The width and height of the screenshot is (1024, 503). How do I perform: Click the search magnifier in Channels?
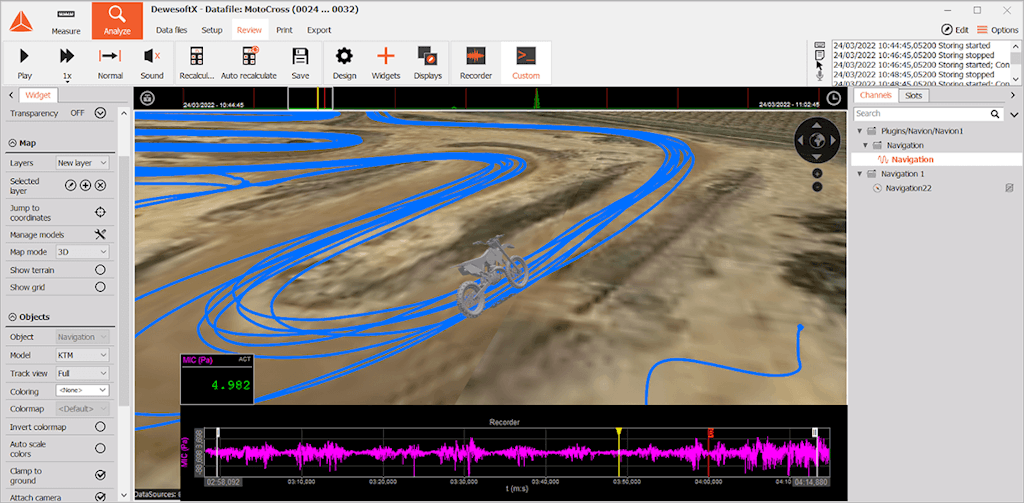coord(995,114)
